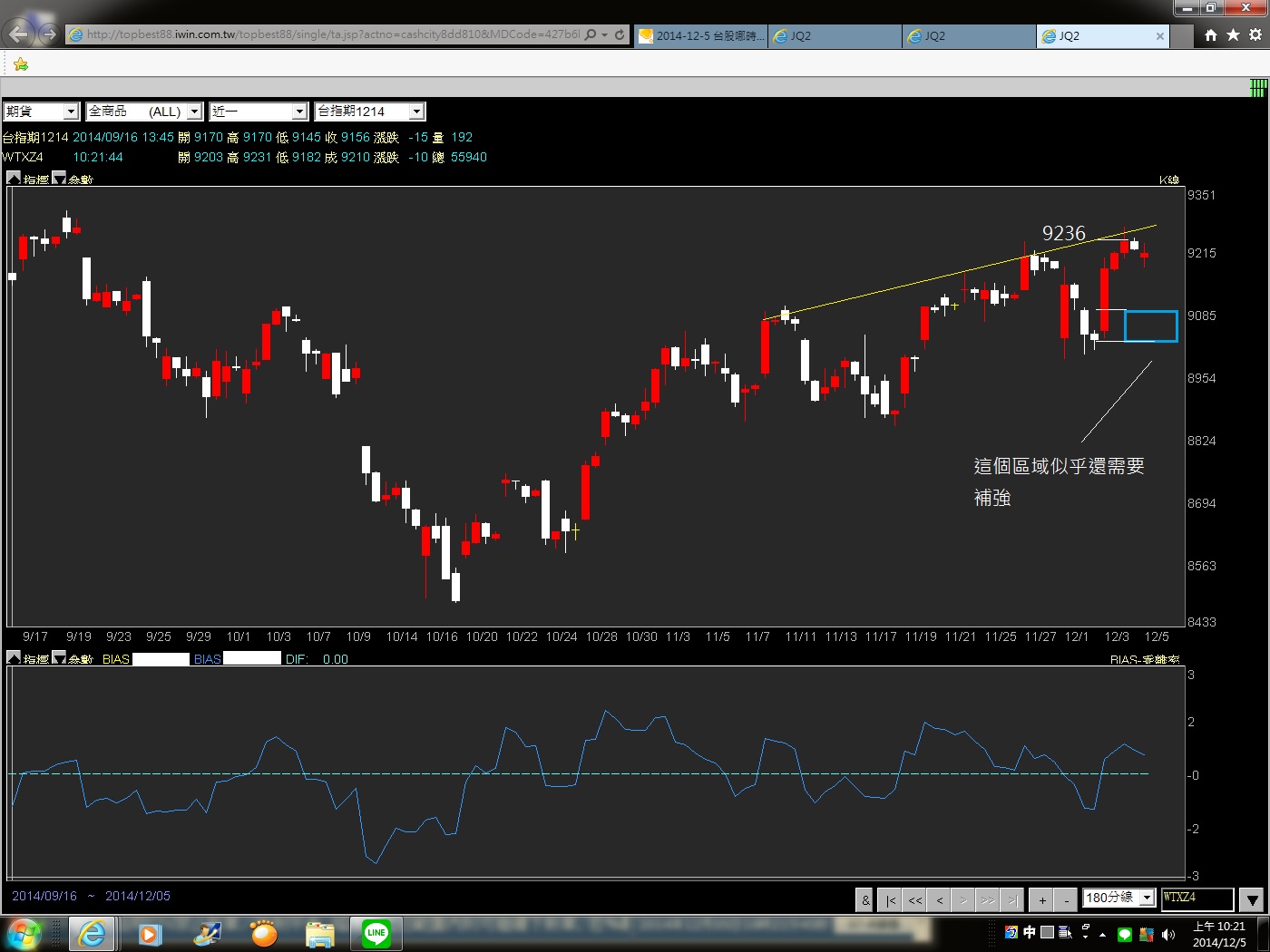Click the orange round app taskbar icon

pyautogui.click(x=264, y=933)
